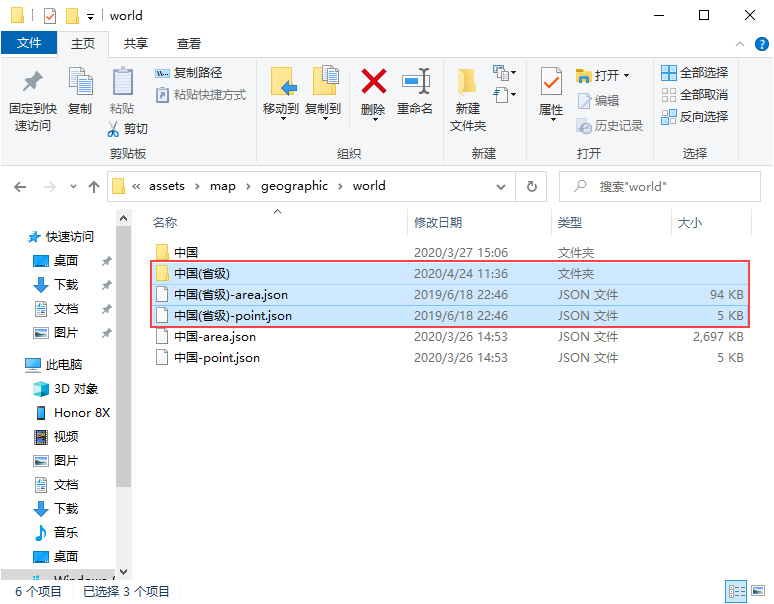Screen dimensions: 774x604
Task: Open recent locations dropdown arrow
Action: (73, 187)
